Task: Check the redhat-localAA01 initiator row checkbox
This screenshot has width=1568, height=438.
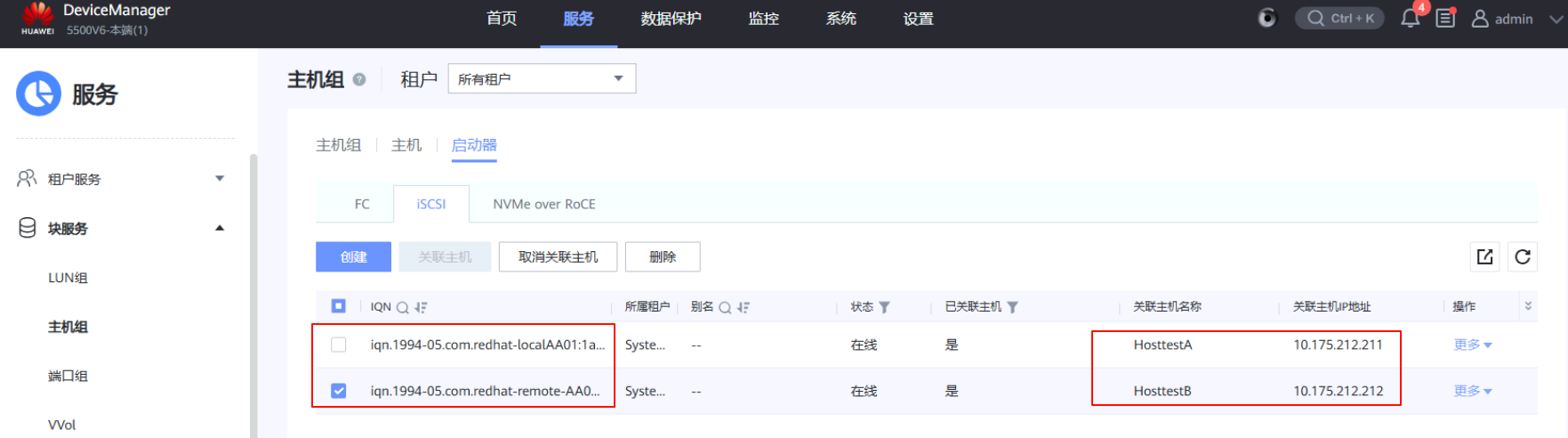Action: coord(338,345)
